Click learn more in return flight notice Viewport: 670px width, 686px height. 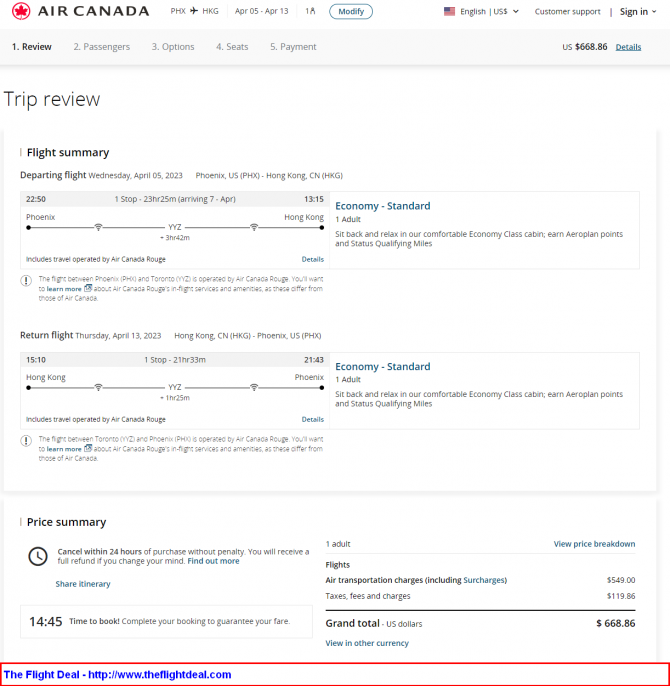pos(64,449)
